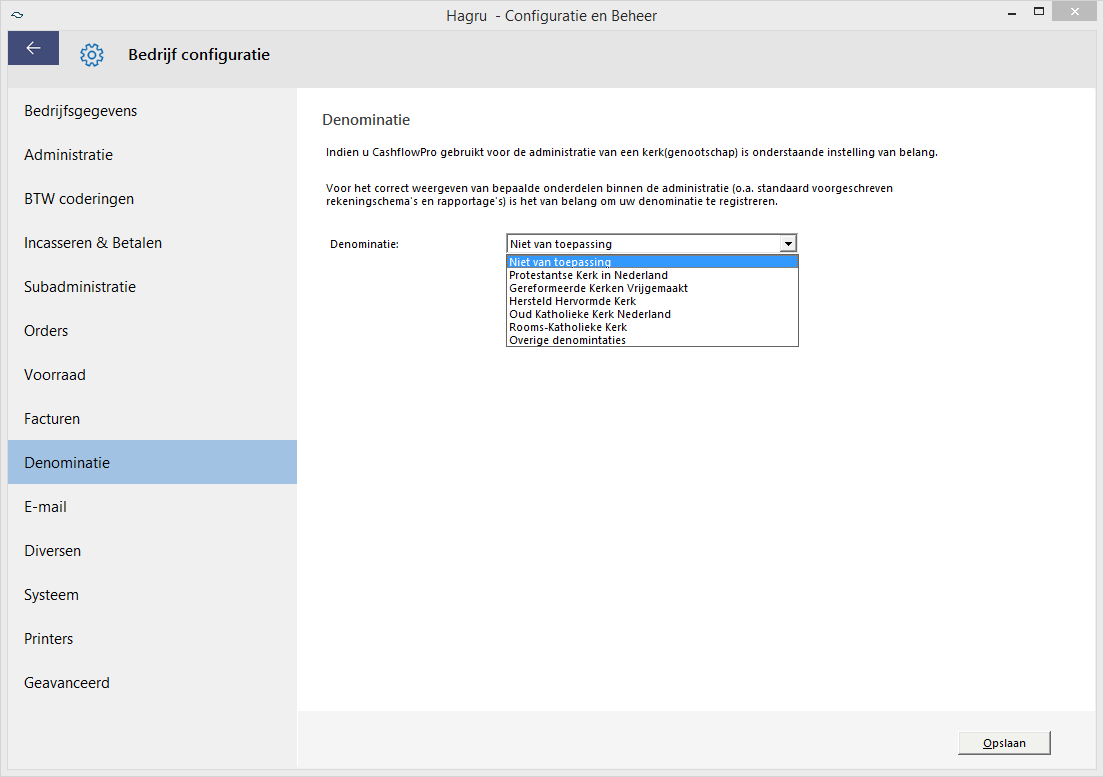Open the Administratie section
Image resolution: width=1104 pixels, height=777 pixels.
tap(152, 155)
